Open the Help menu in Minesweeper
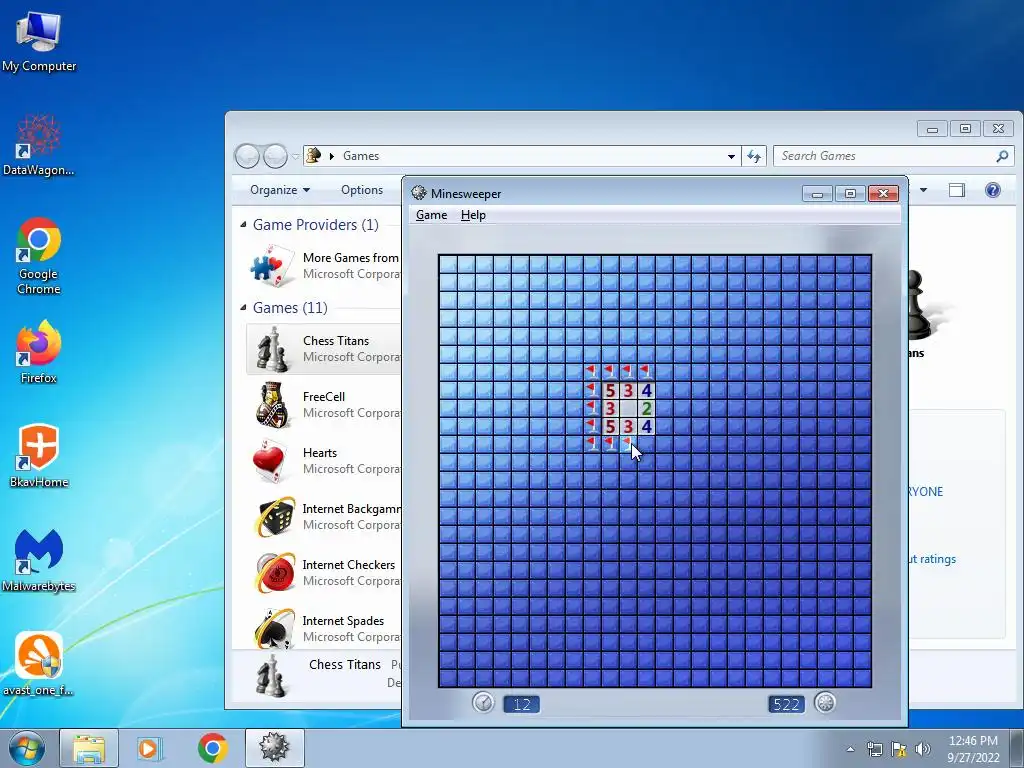 click(x=473, y=215)
